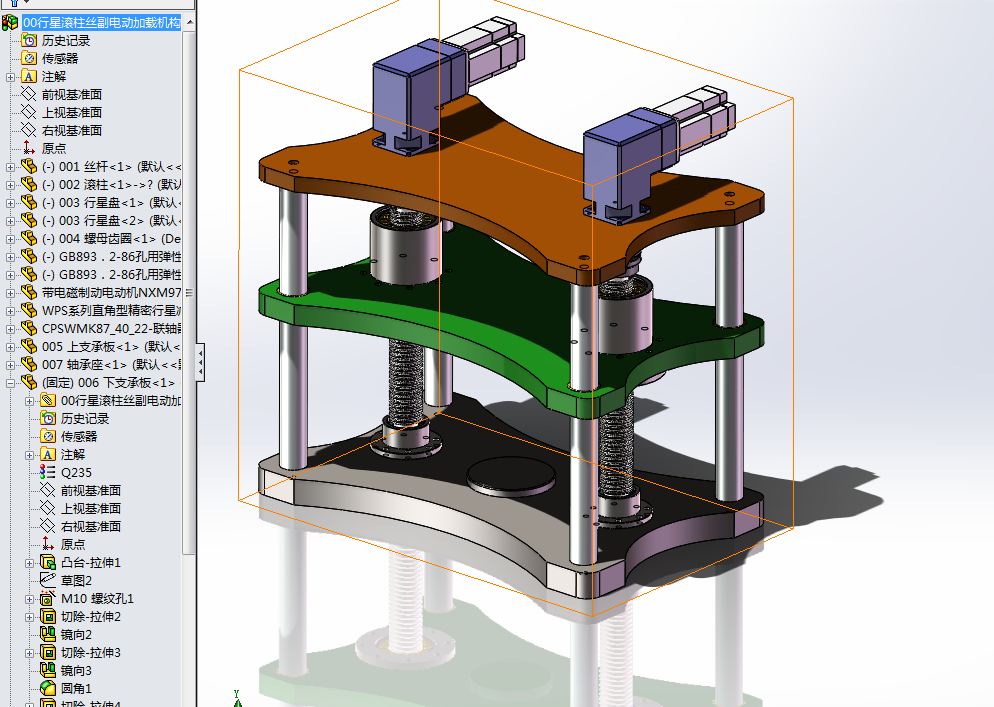
Task: Select '历史记录' text under 006 下支承板
Action: [85, 418]
